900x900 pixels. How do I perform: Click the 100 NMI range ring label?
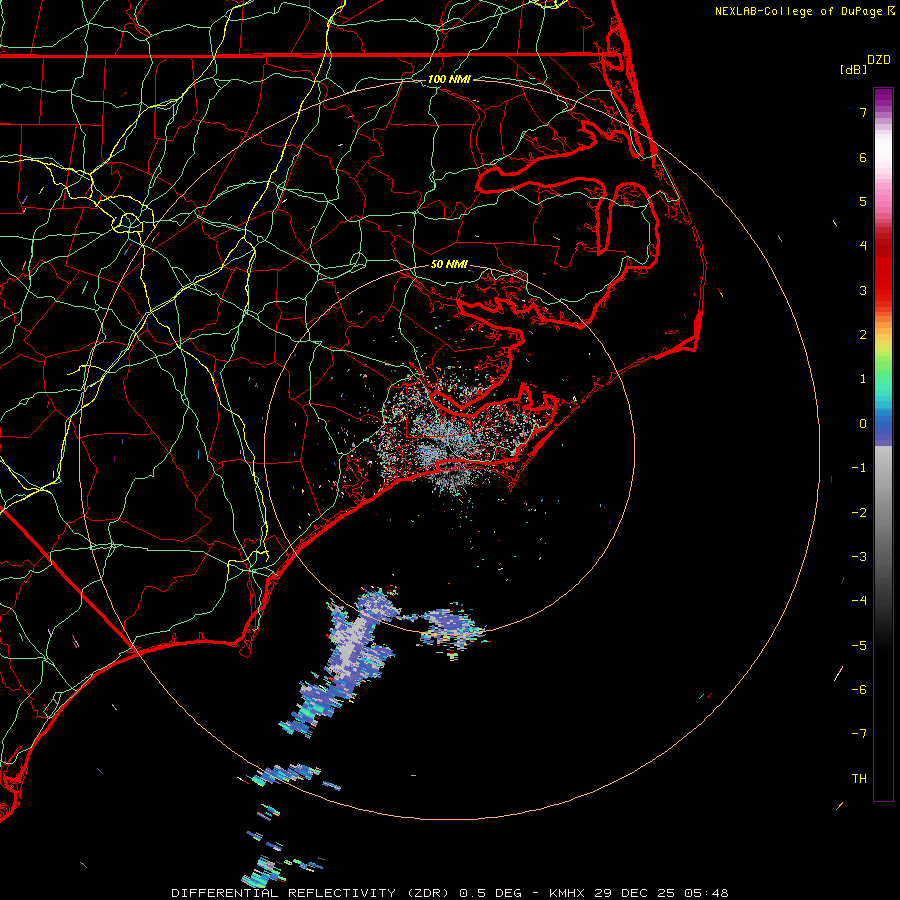[449, 79]
